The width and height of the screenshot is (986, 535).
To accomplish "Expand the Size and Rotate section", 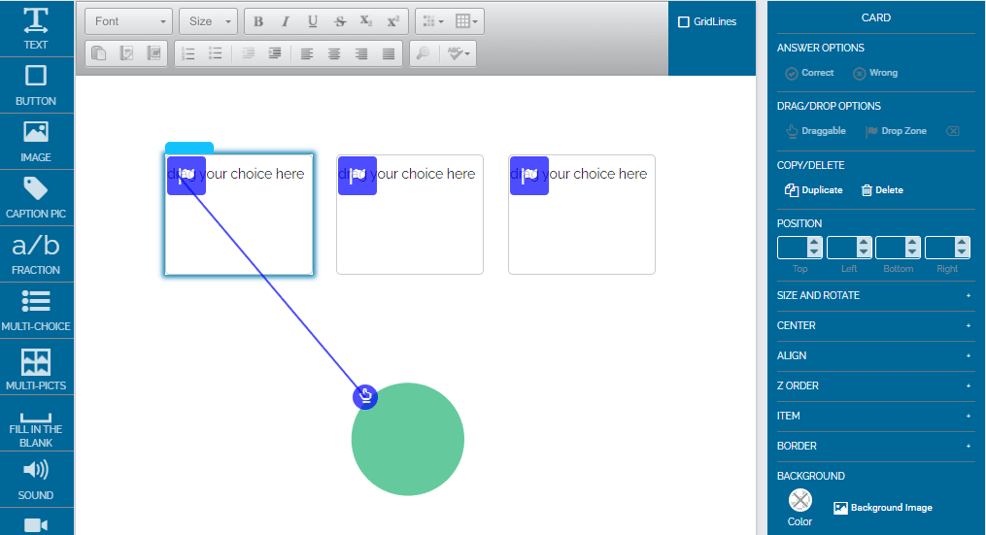I will [875, 295].
